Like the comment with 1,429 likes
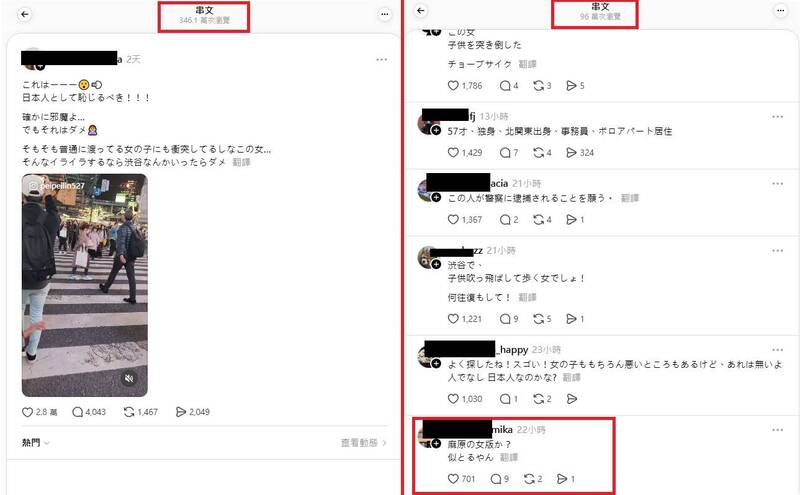800x495 pixels. click(464, 153)
